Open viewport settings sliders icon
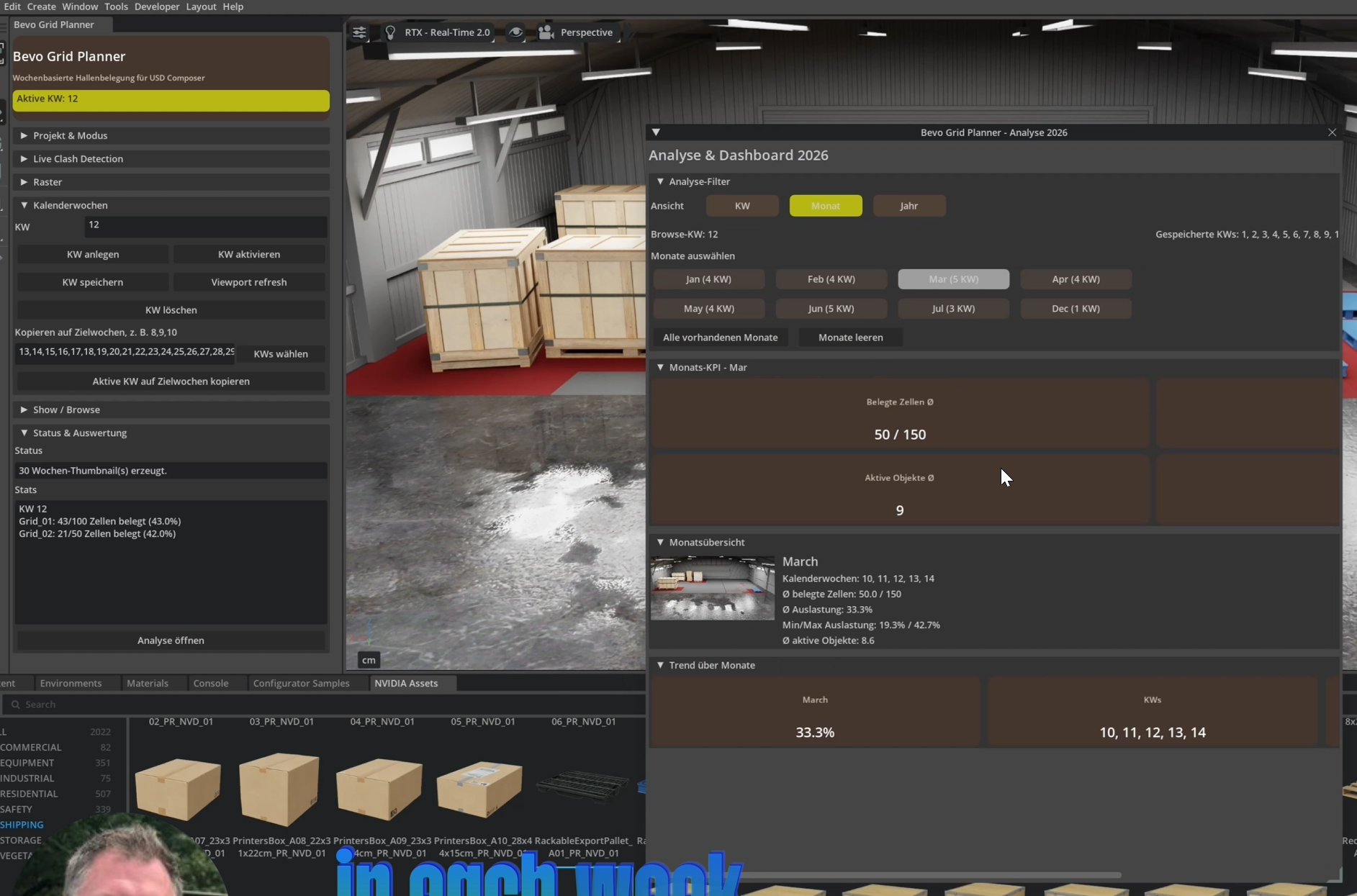The height and width of the screenshot is (896, 1357). [359, 32]
